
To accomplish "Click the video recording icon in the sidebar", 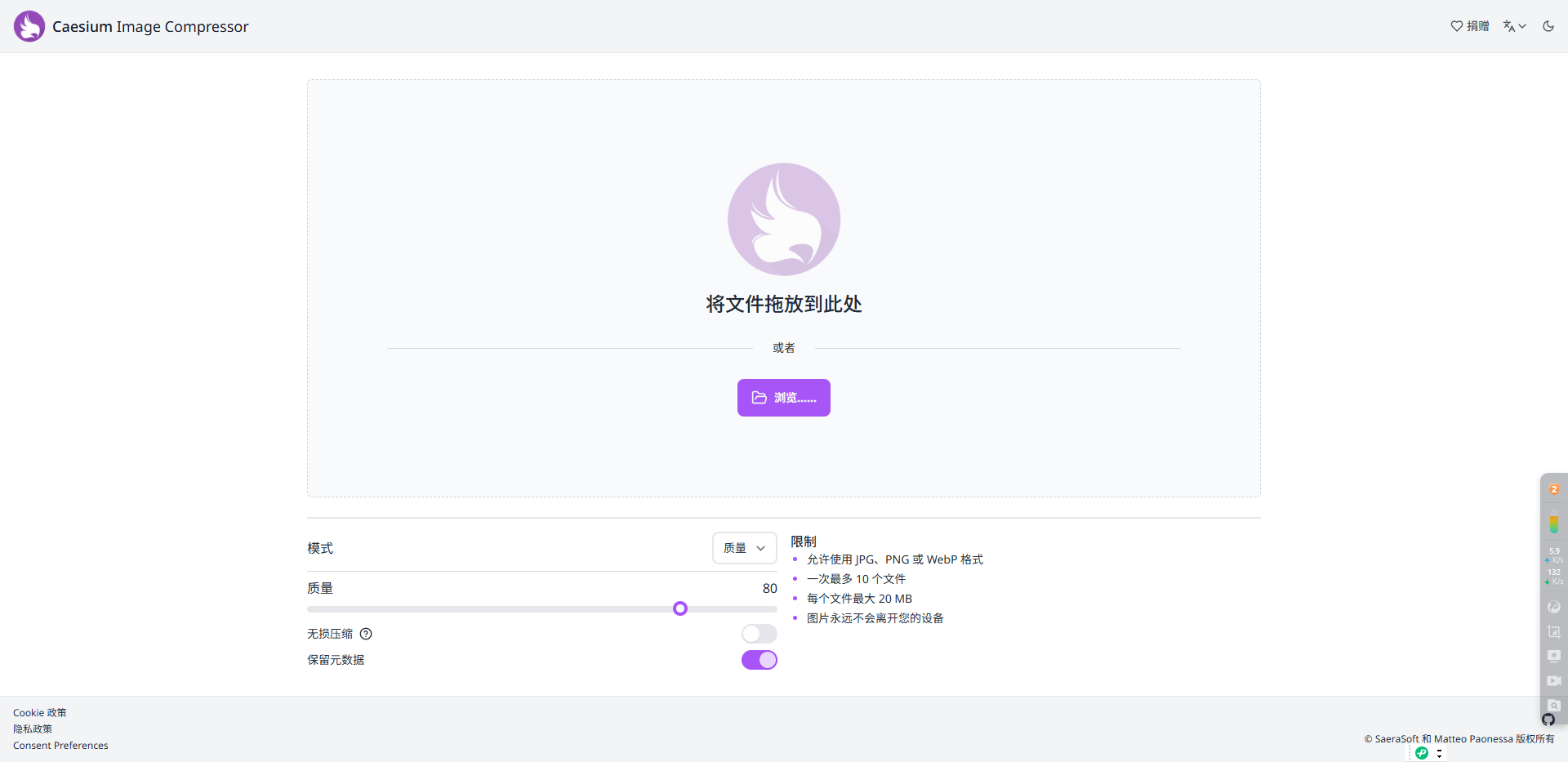I will [x=1554, y=680].
